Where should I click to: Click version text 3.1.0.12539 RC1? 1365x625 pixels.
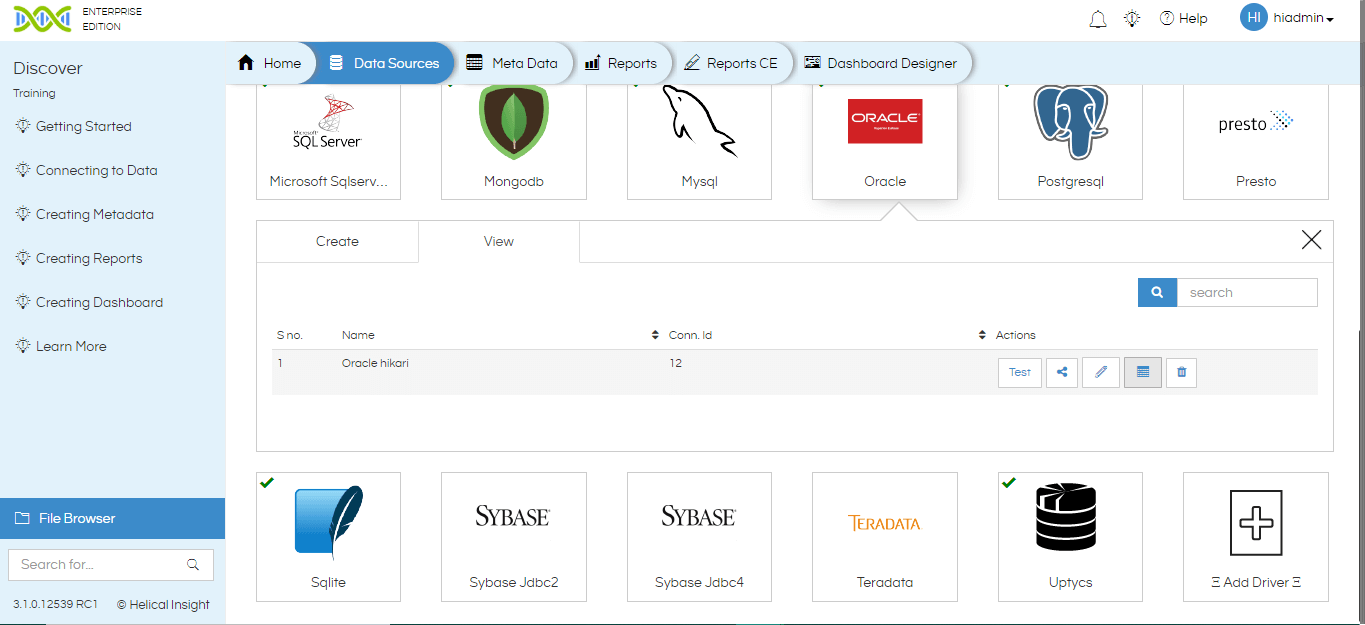tap(55, 604)
